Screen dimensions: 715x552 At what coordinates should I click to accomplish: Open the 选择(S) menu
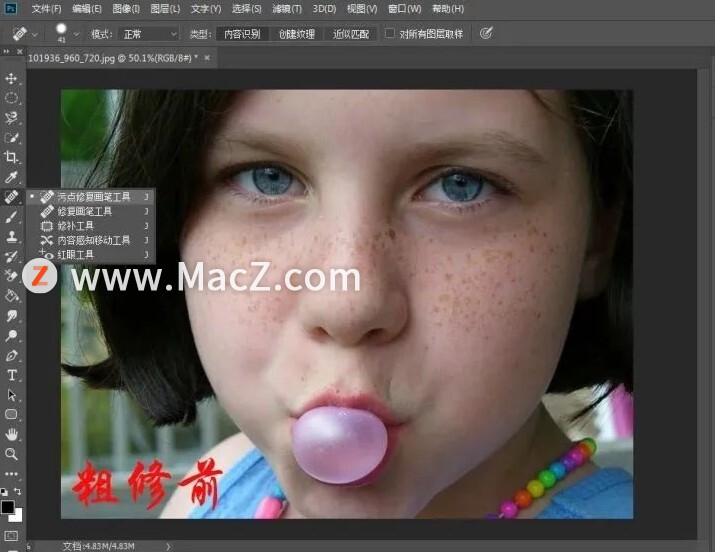pyautogui.click(x=247, y=9)
